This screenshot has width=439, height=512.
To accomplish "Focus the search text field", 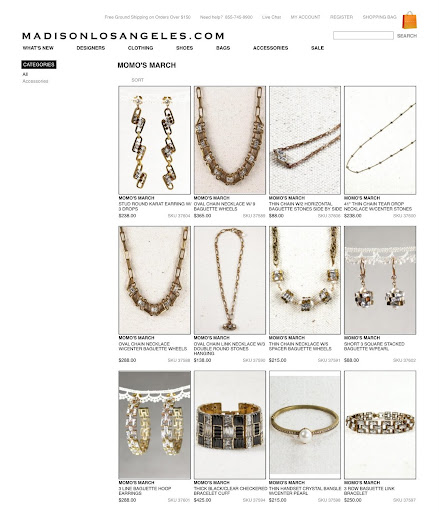I will [x=363, y=36].
